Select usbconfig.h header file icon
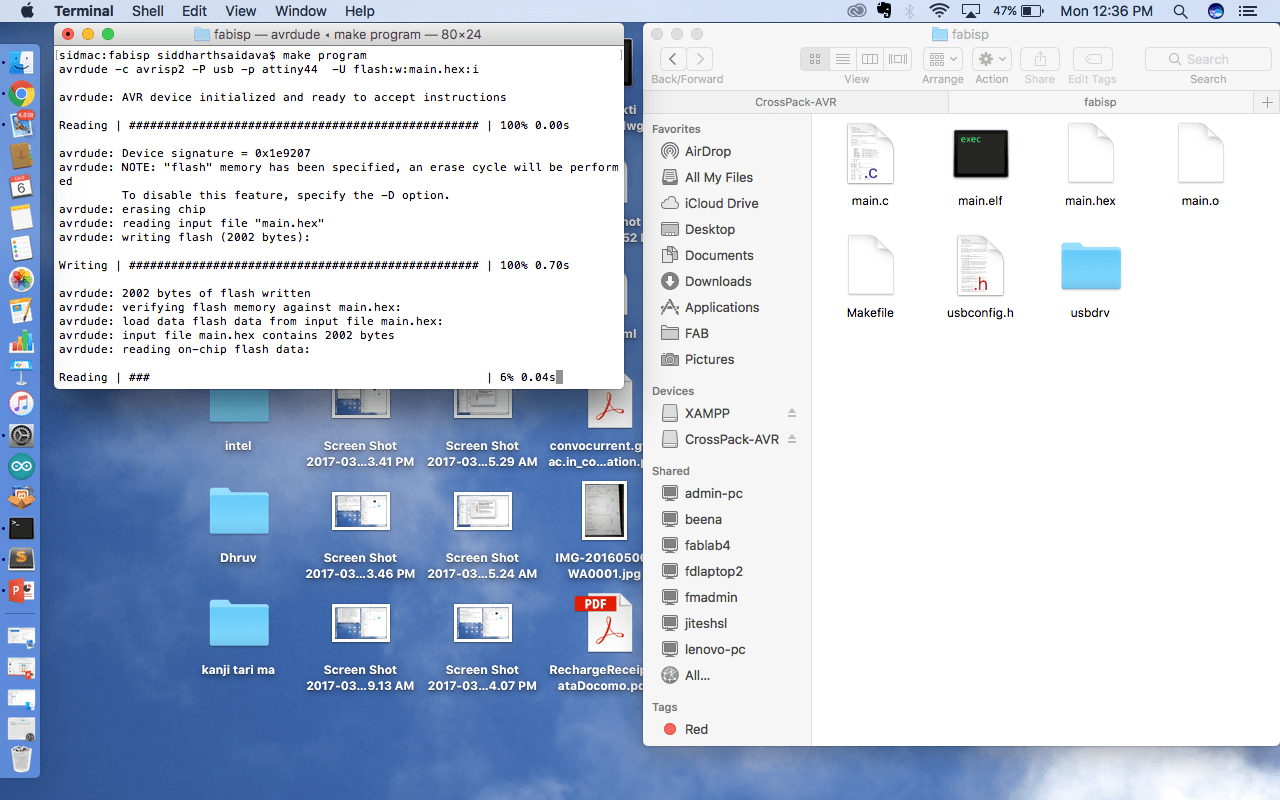 tap(980, 266)
